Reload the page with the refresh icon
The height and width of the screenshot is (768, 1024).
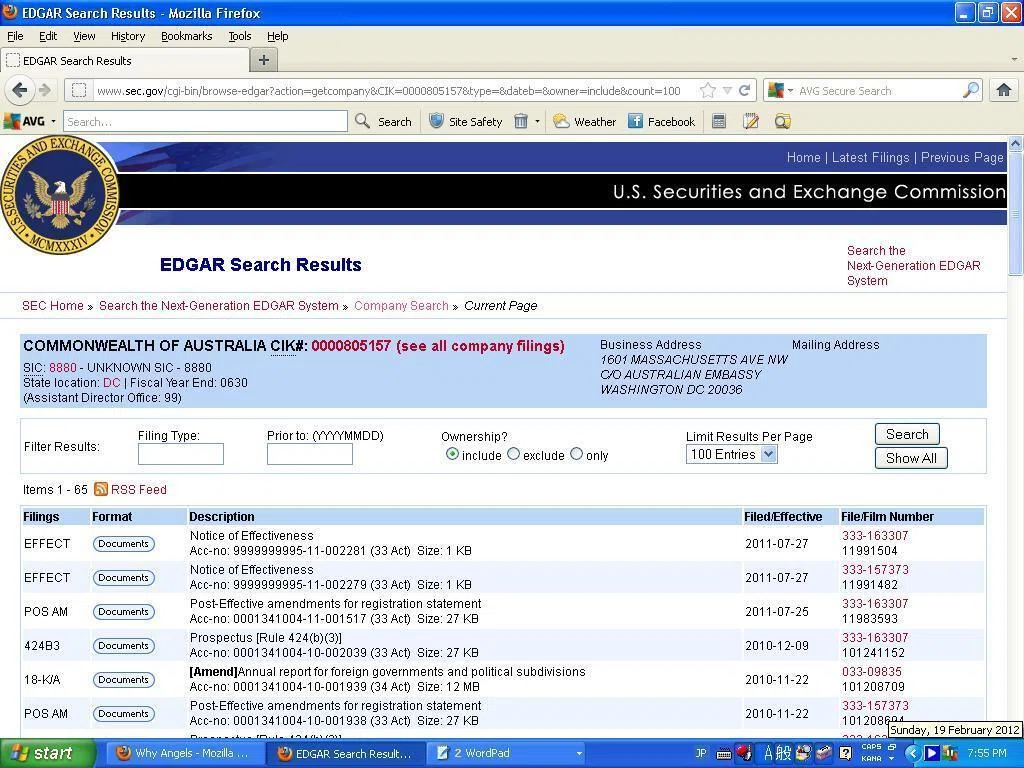point(744,91)
